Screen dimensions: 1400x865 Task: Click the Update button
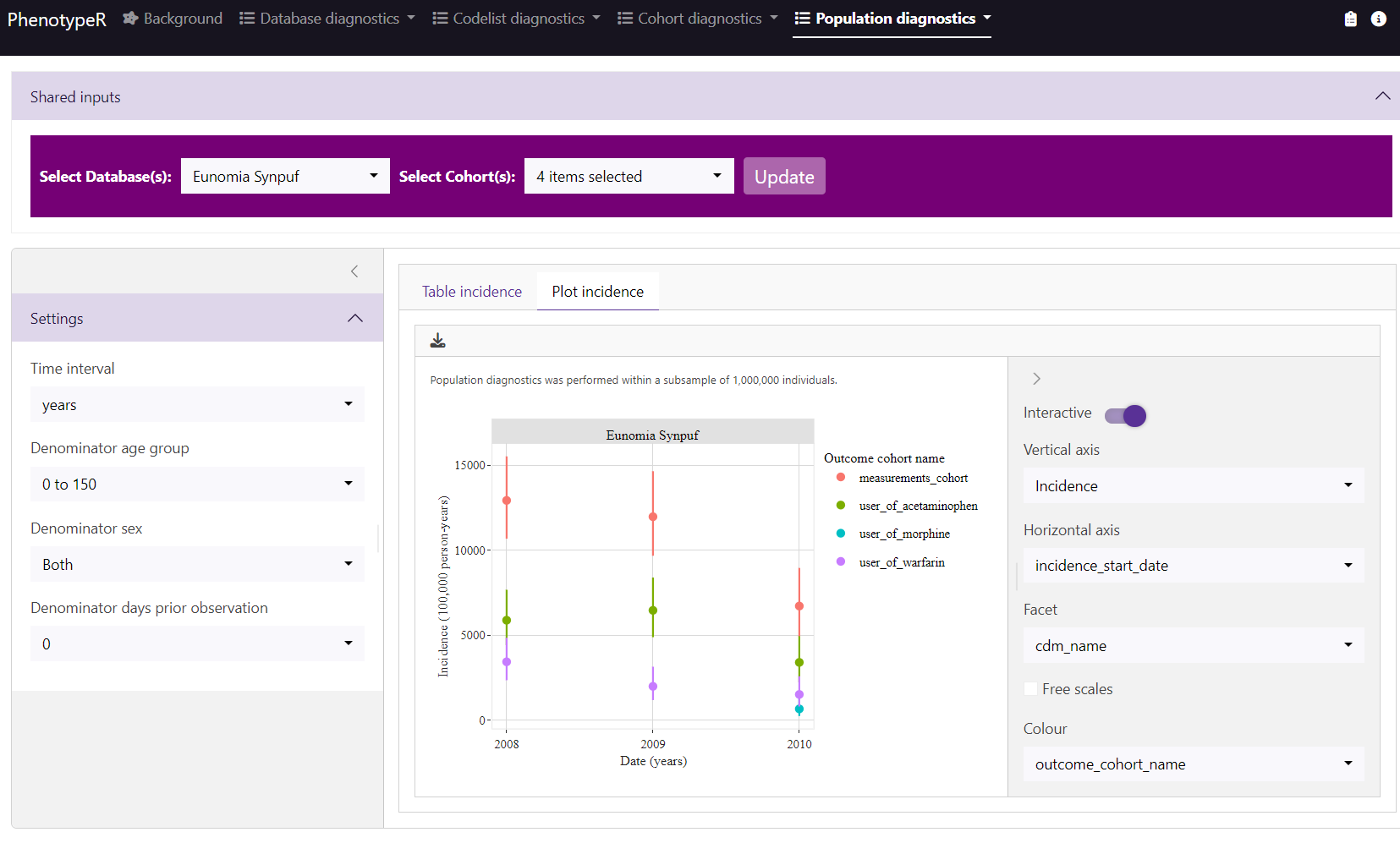point(783,177)
